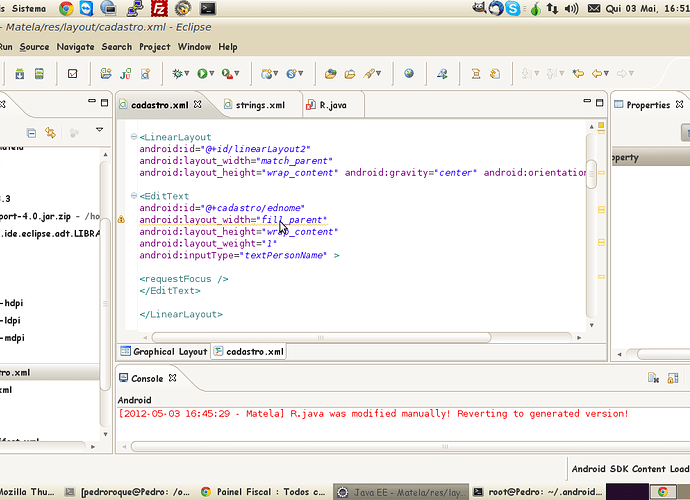Toggle Link with Editor in left panel
This screenshot has height=500, width=690.
pyautogui.click(x=50, y=132)
